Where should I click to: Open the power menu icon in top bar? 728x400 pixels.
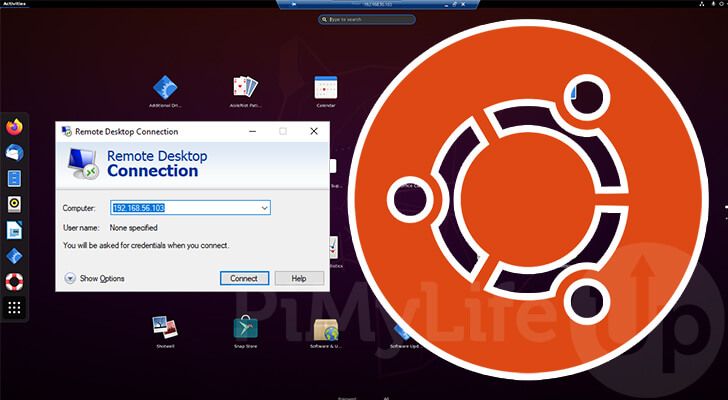[x=722, y=4]
